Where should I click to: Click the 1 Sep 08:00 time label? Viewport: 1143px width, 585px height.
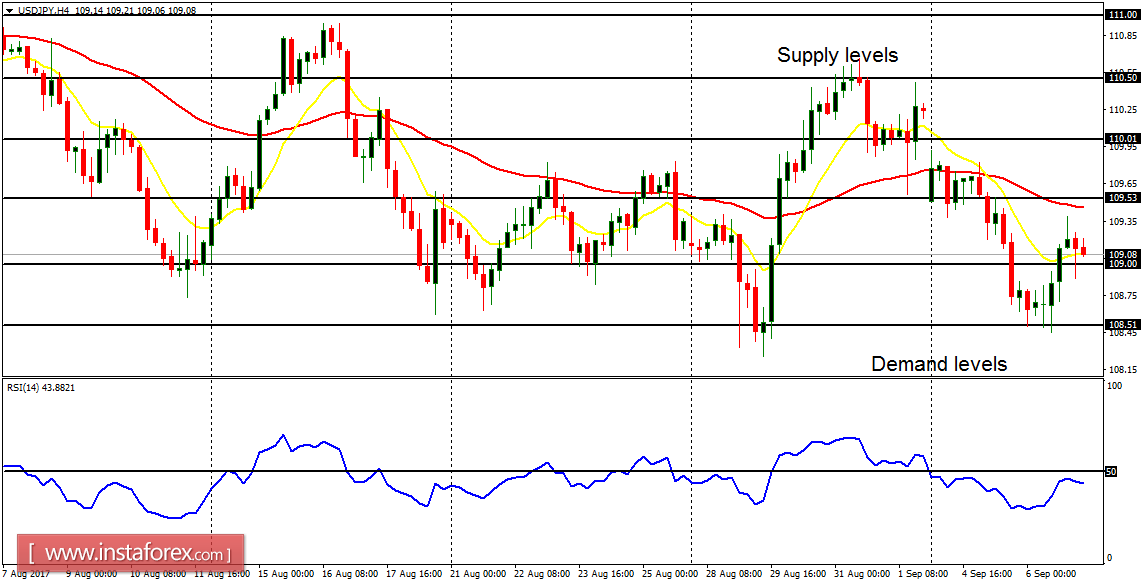click(x=923, y=574)
